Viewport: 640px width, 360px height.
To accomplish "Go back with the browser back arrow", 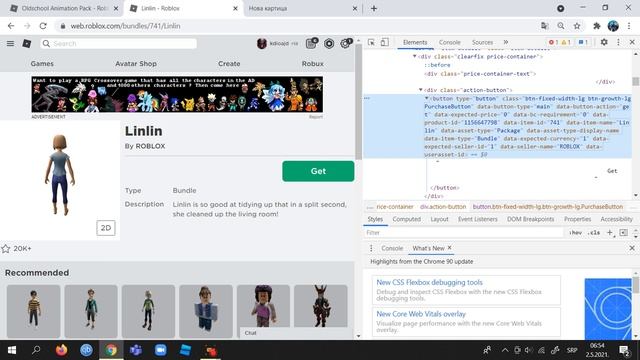I will click(x=11, y=26).
